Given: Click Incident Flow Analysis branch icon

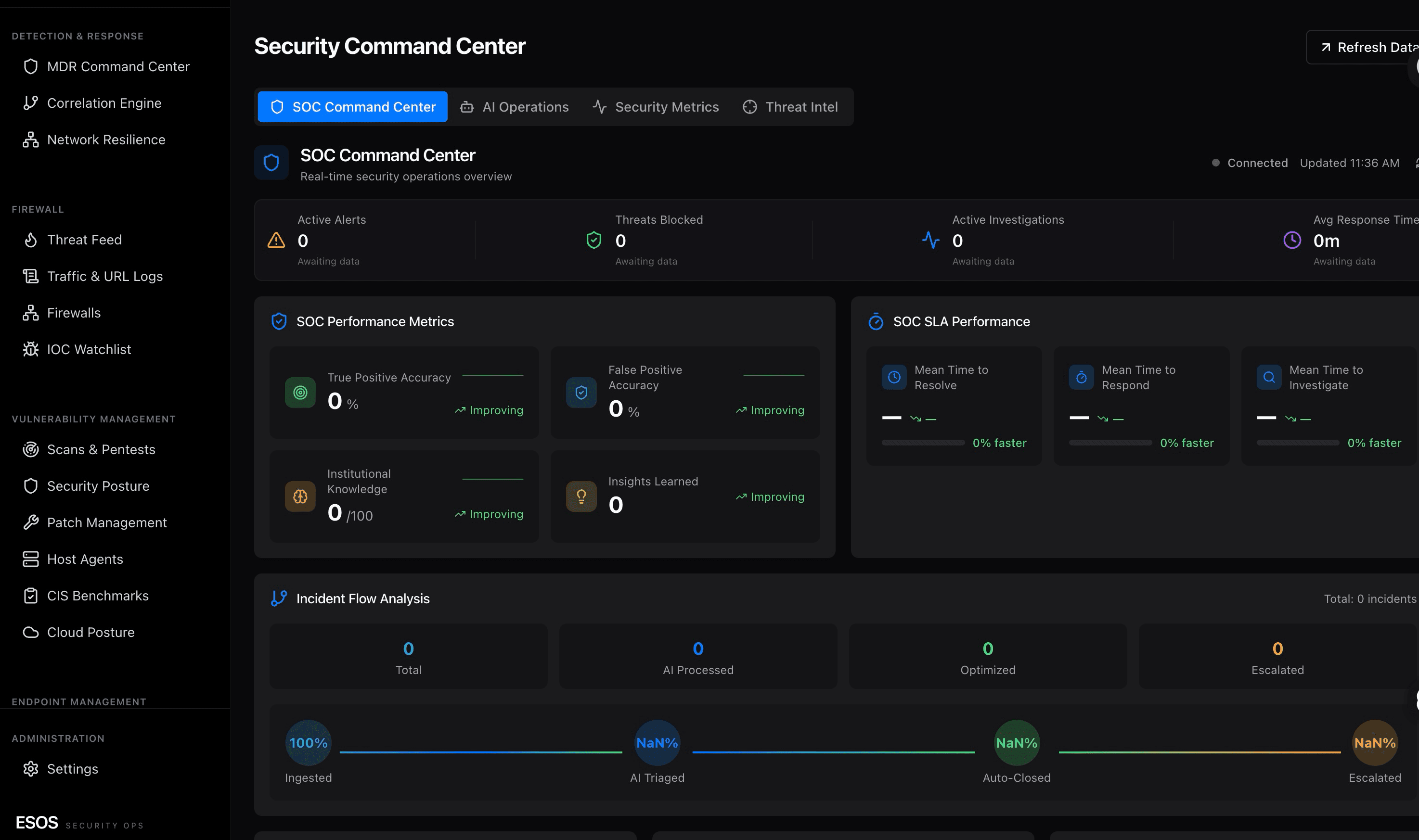Looking at the screenshot, I should 279,598.
